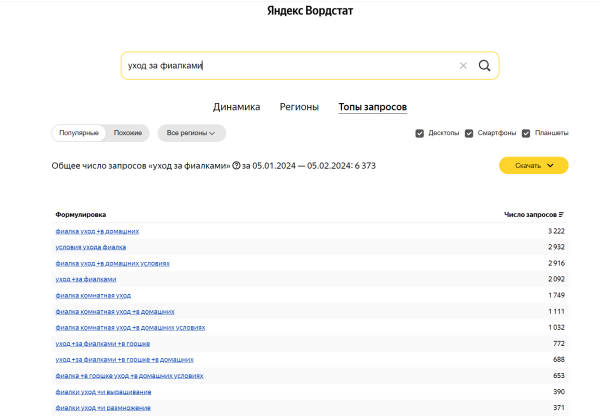The width and height of the screenshot is (600, 418).
Task: Open link 'фиалка комнатная уход +в домашних'
Action: (115, 312)
